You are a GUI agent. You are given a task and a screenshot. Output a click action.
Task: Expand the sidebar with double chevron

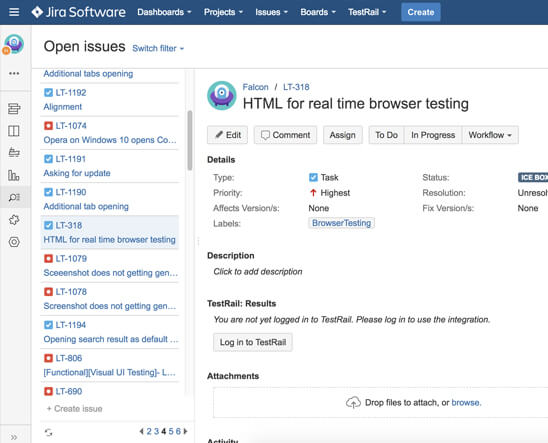tap(14, 437)
